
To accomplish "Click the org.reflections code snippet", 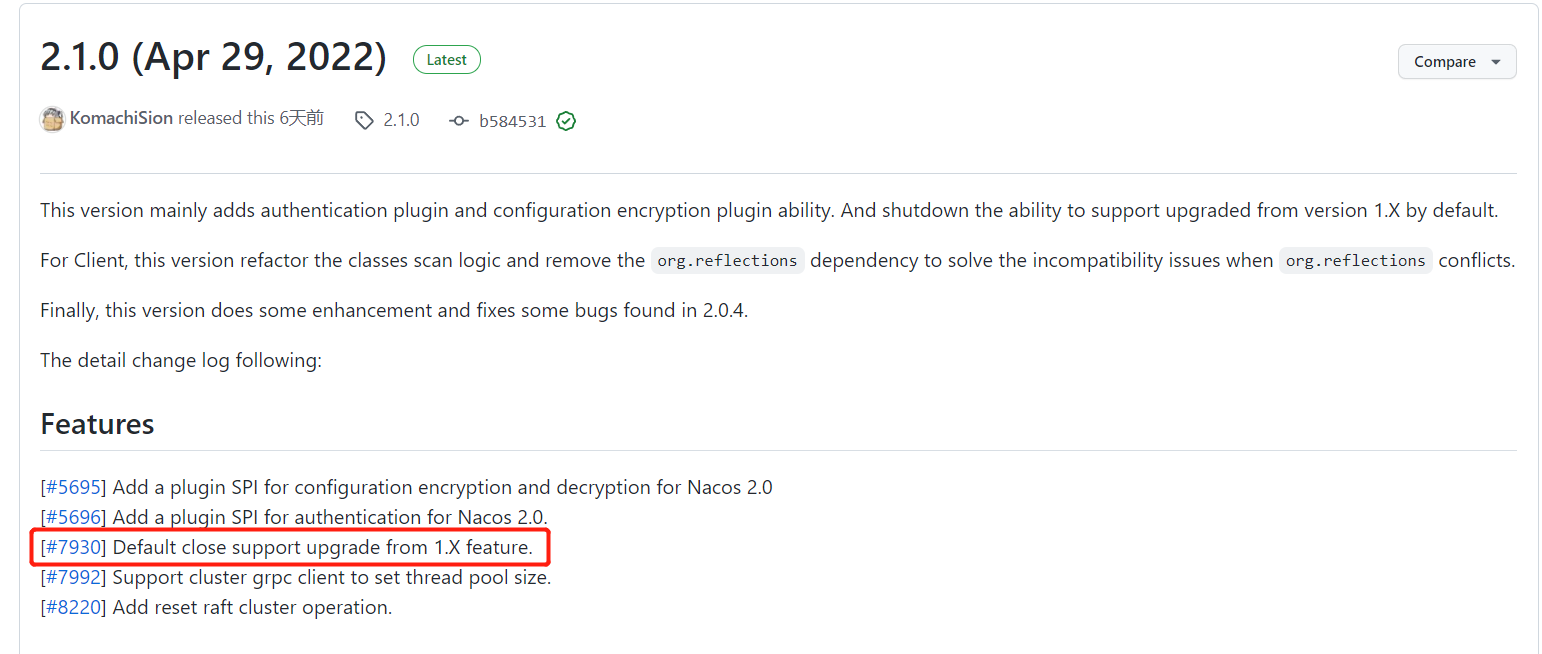I will (727, 260).
